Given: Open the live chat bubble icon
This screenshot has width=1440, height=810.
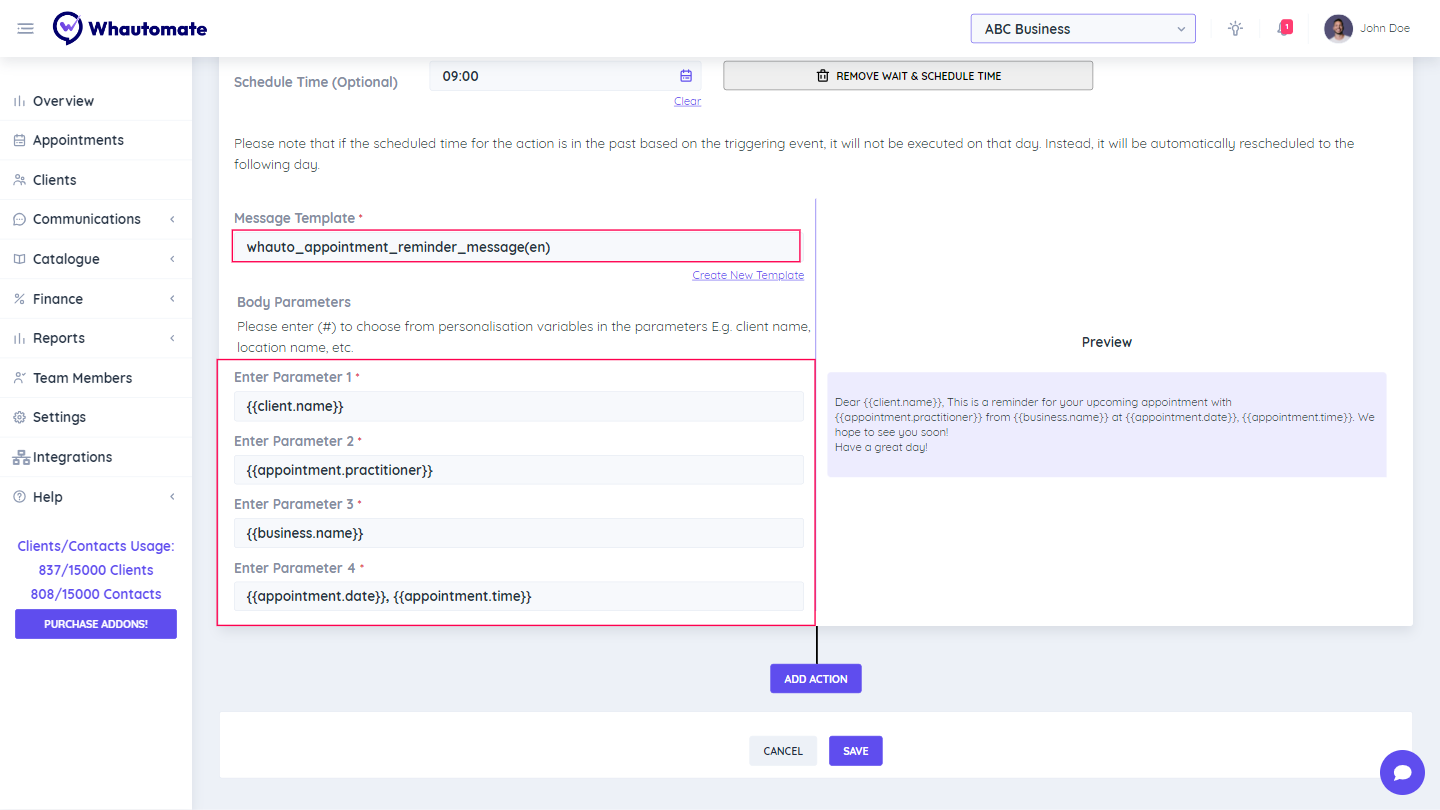Looking at the screenshot, I should (1402, 772).
